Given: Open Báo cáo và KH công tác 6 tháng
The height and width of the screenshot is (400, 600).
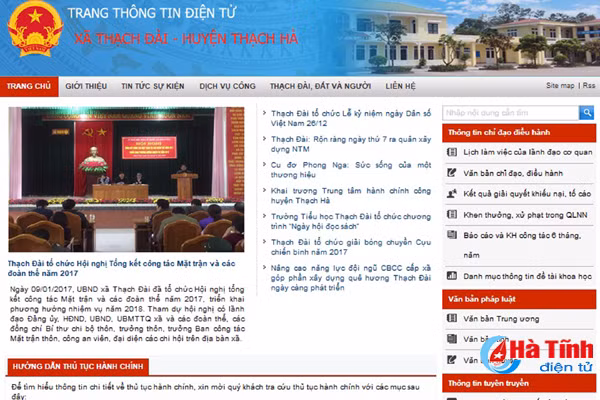Looking at the screenshot, I should (522, 245).
